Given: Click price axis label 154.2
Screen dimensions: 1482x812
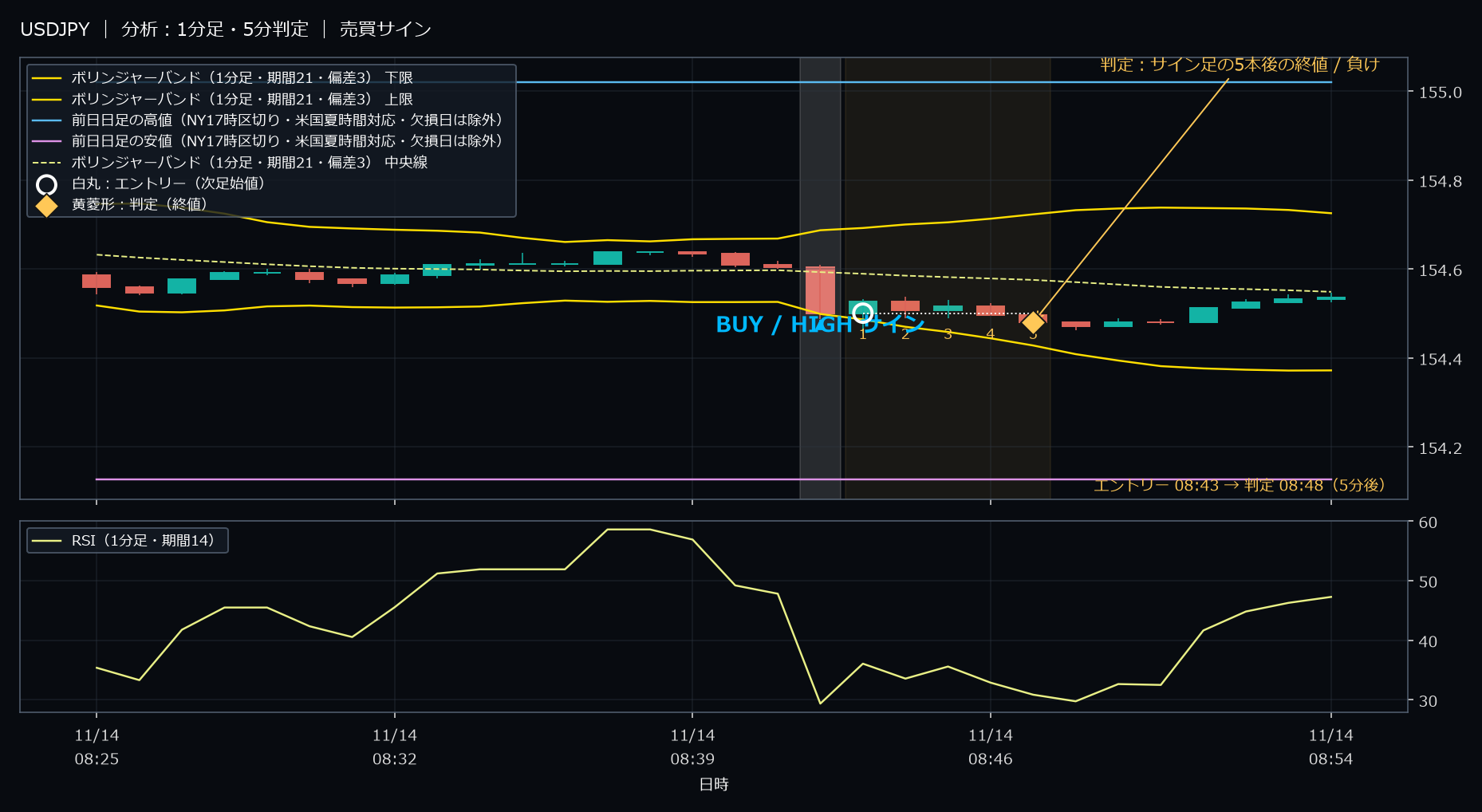Looking at the screenshot, I should click(1441, 448).
